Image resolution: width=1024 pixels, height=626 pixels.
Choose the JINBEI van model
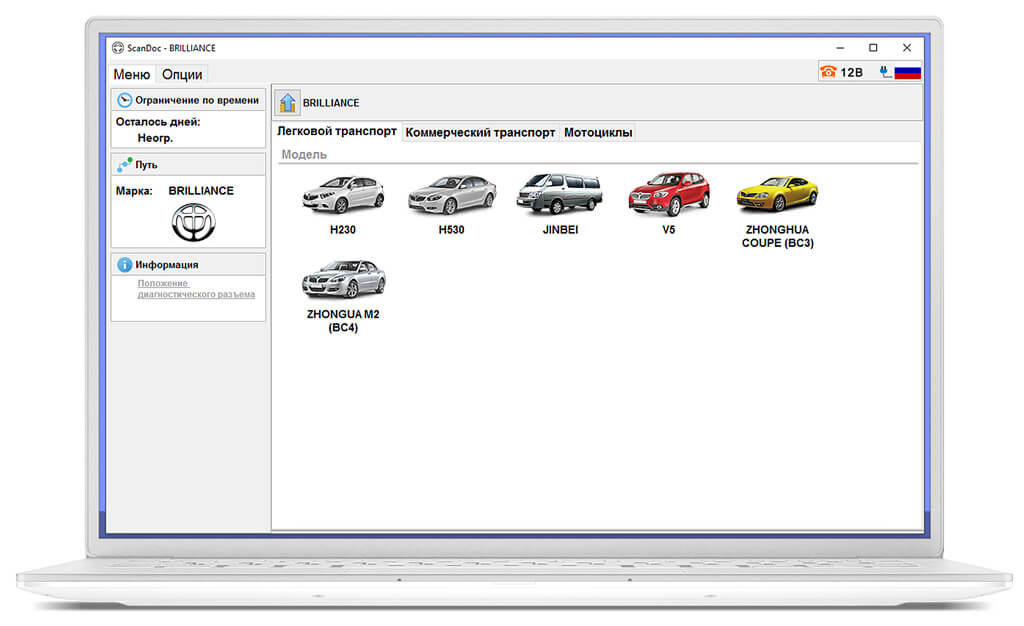pyautogui.click(x=560, y=204)
